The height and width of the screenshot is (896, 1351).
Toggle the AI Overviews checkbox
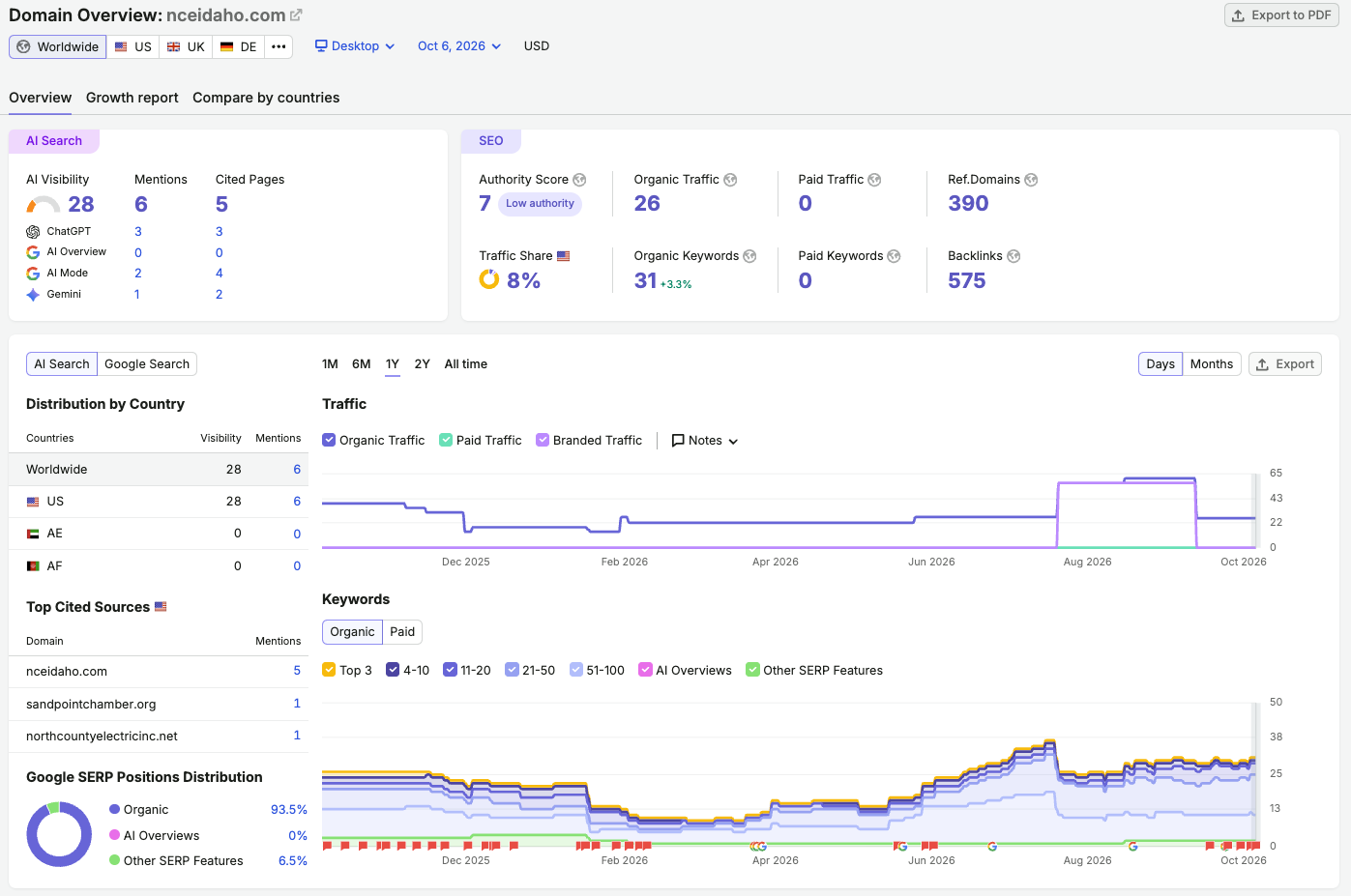pyautogui.click(x=645, y=670)
